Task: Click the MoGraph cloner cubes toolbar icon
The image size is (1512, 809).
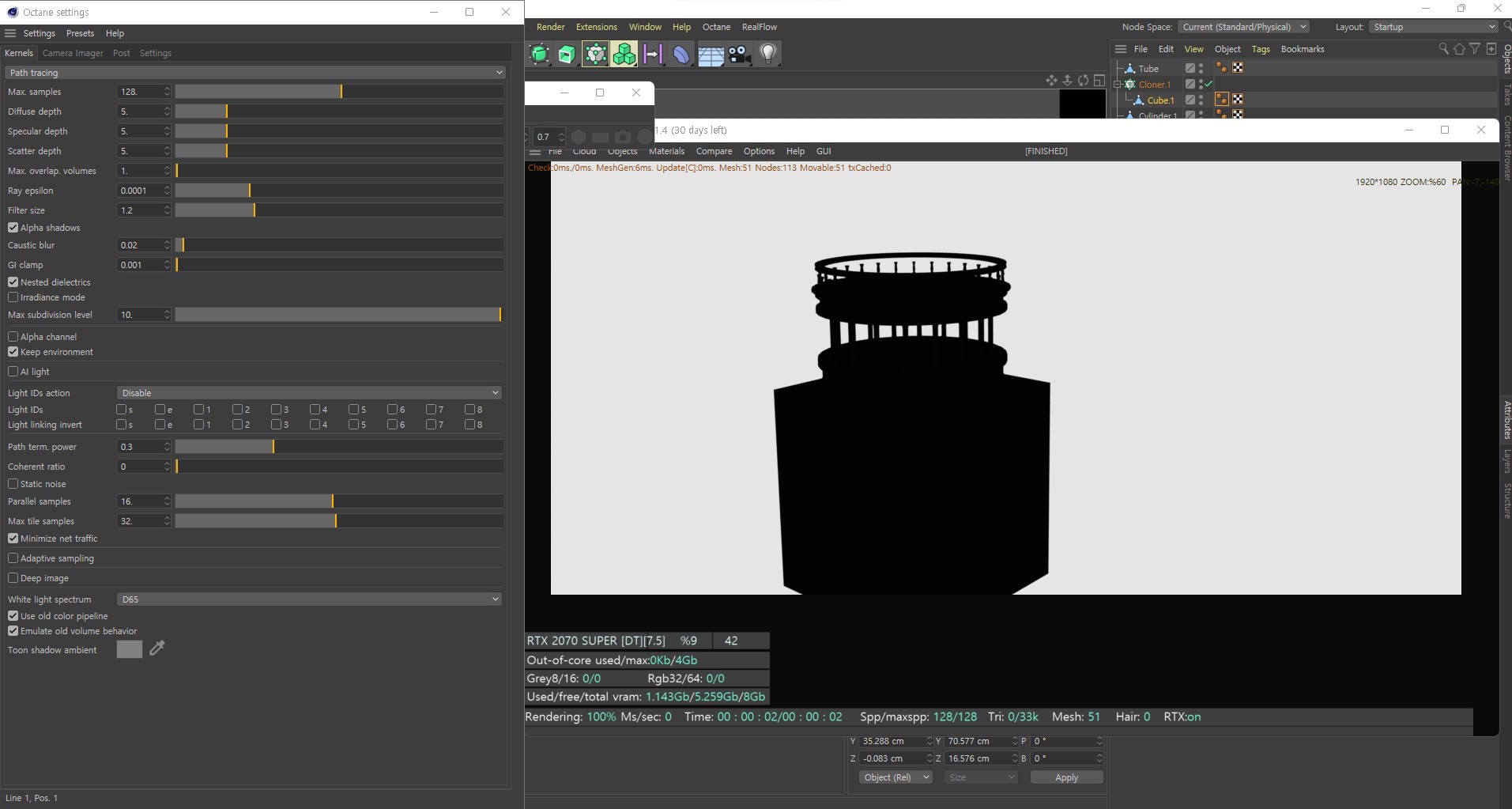Action: 624,54
